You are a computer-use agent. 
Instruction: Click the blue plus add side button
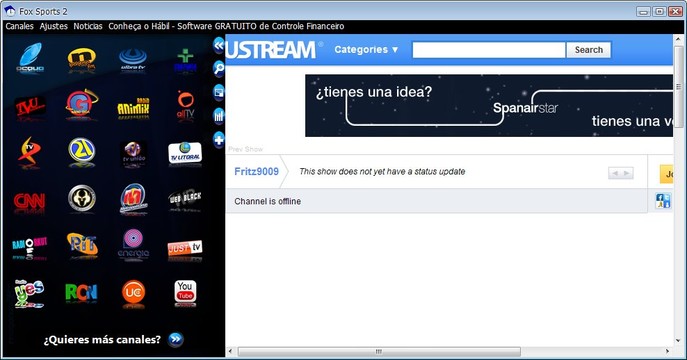pos(219,140)
